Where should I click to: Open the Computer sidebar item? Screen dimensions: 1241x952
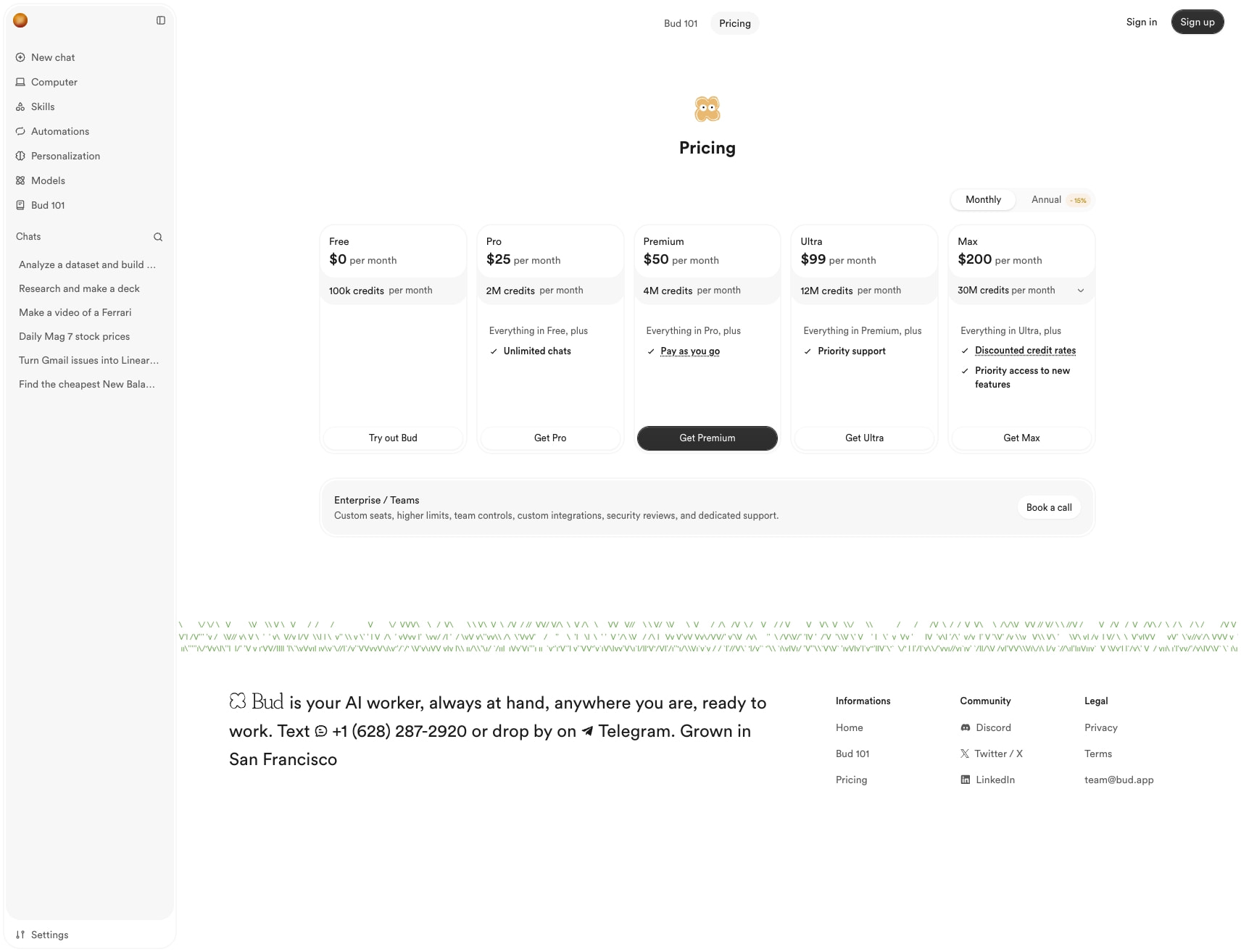coord(89,82)
